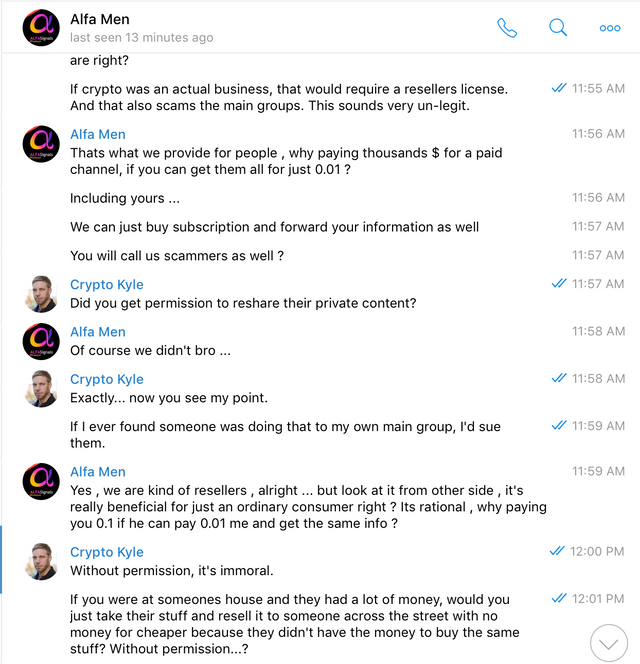This screenshot has height=664, width=640.
Task: Click sender name Alfa Men at 11:58 AM
Action: tap(98, 332)
